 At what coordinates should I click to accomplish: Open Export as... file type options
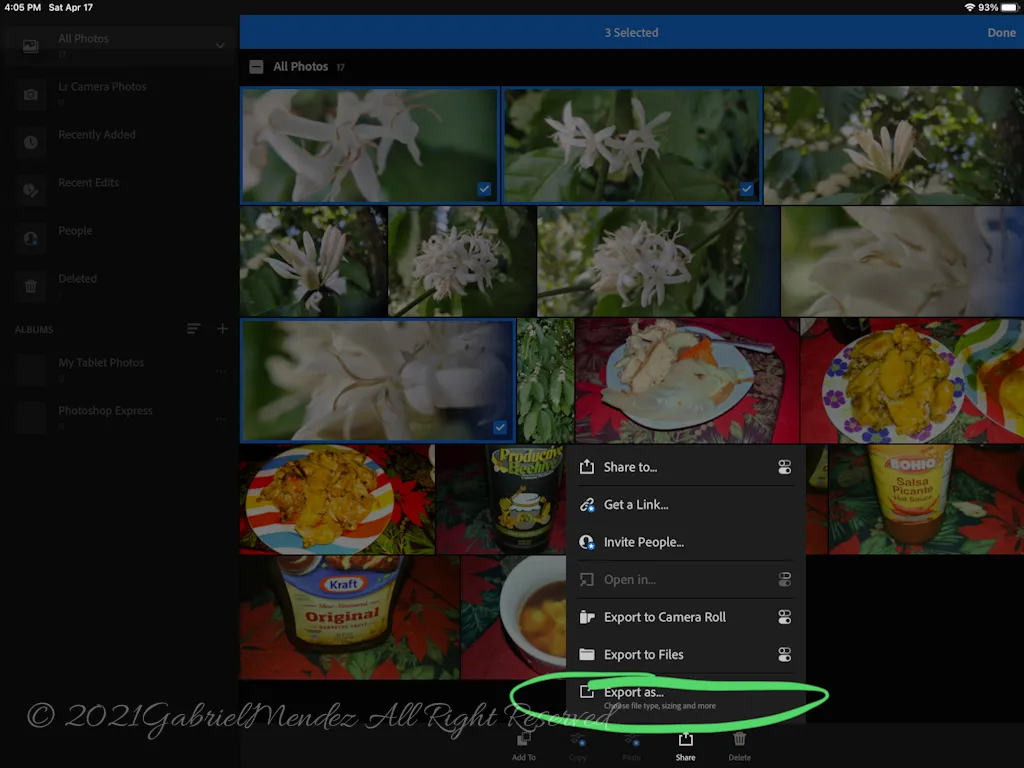[686, 697]
